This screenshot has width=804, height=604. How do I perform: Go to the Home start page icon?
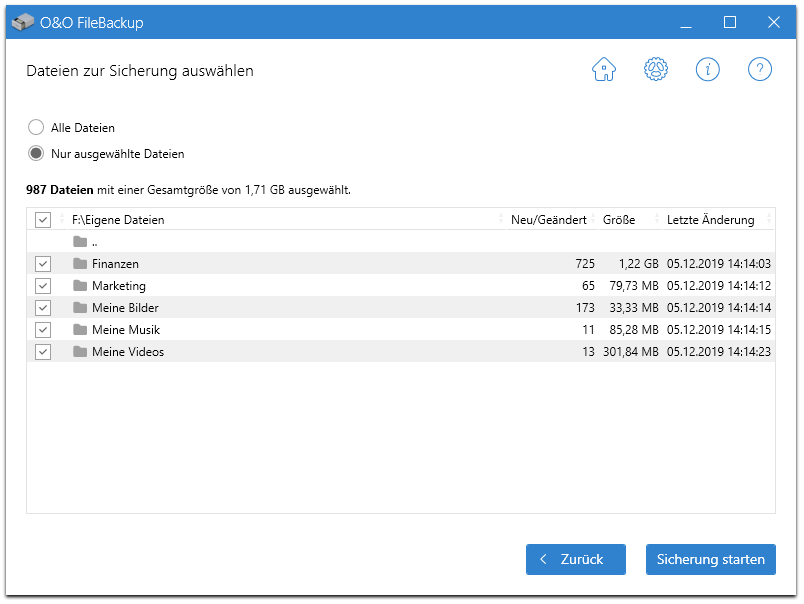coord(604,69)
